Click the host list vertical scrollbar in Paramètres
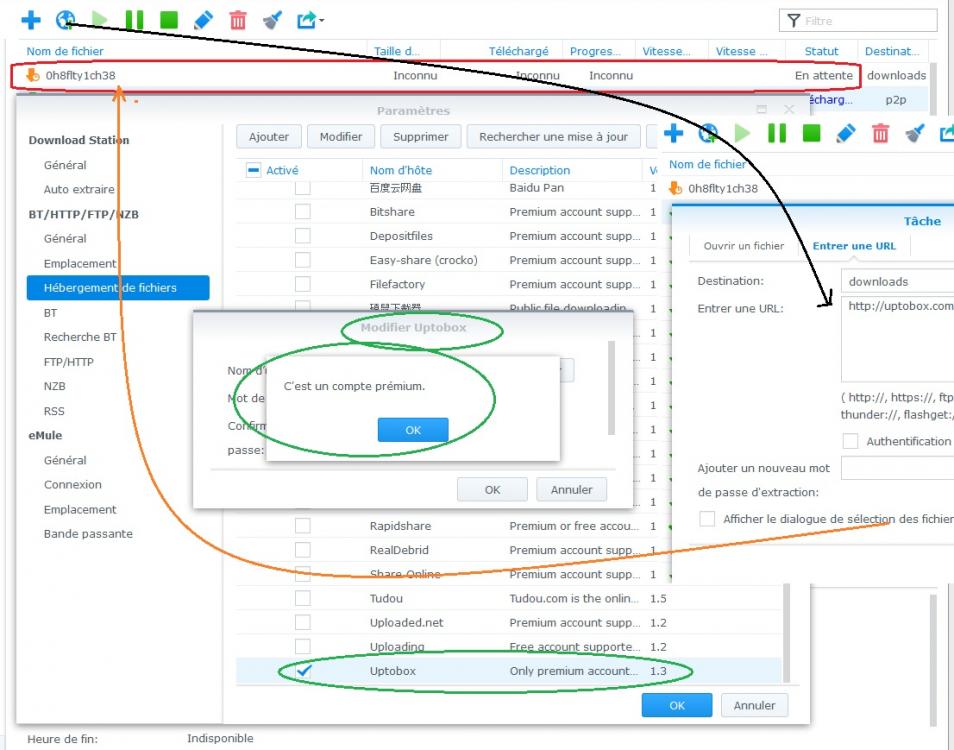Viewport: 954px width, 750px height. (x=786, y=633)
